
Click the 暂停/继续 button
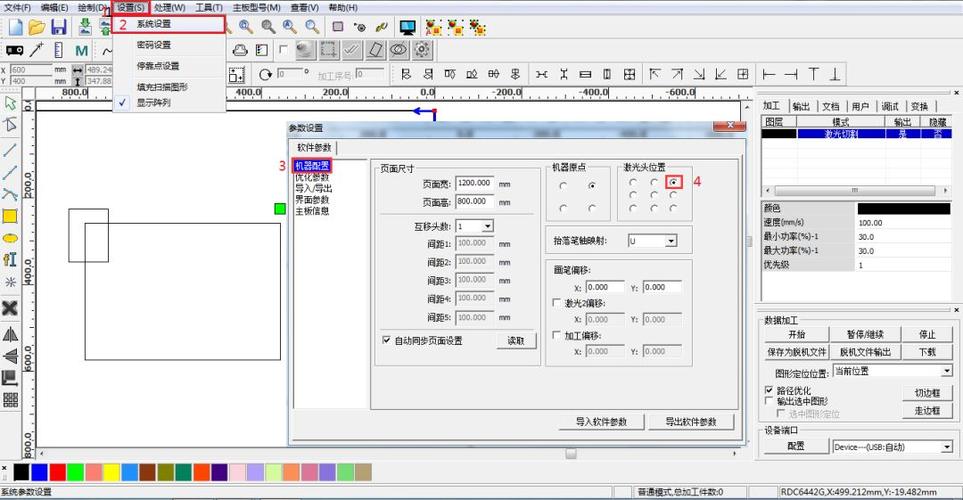pyautogui.click(x=865, y=334)
